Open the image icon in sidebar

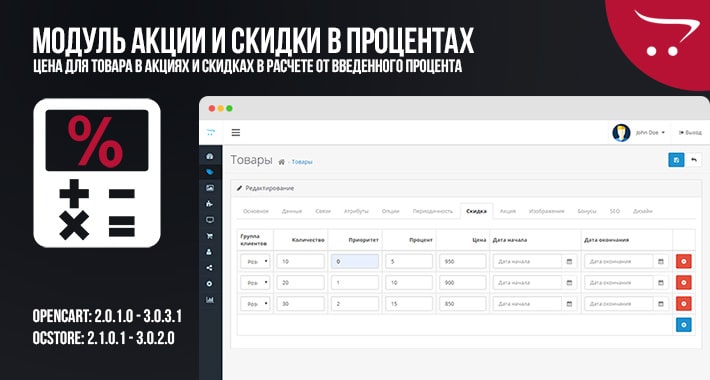pyautogui.click(x=210, y=188)
